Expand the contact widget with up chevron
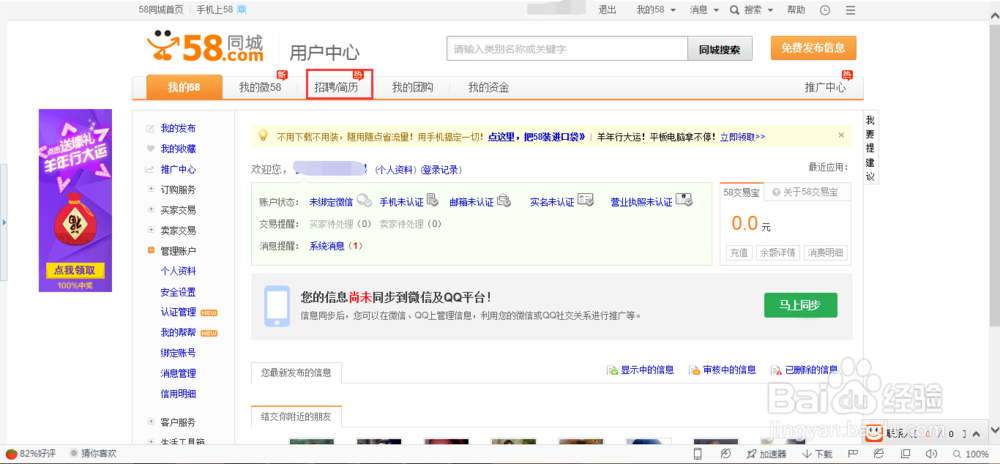 coord(978,433)
